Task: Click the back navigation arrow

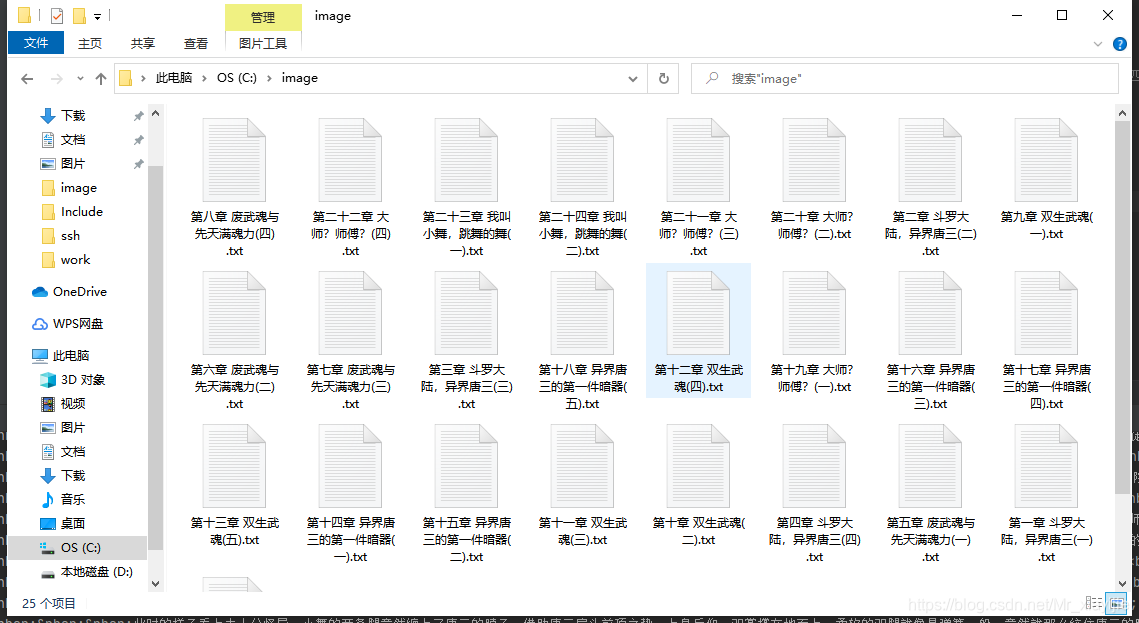Action: point(27,78)
